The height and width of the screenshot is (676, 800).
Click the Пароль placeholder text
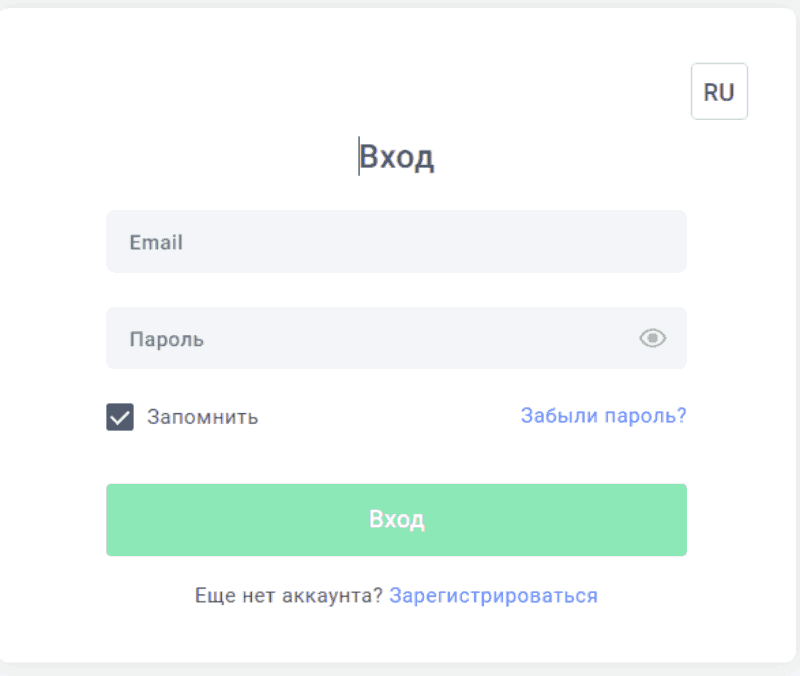(x=166, y=339)
